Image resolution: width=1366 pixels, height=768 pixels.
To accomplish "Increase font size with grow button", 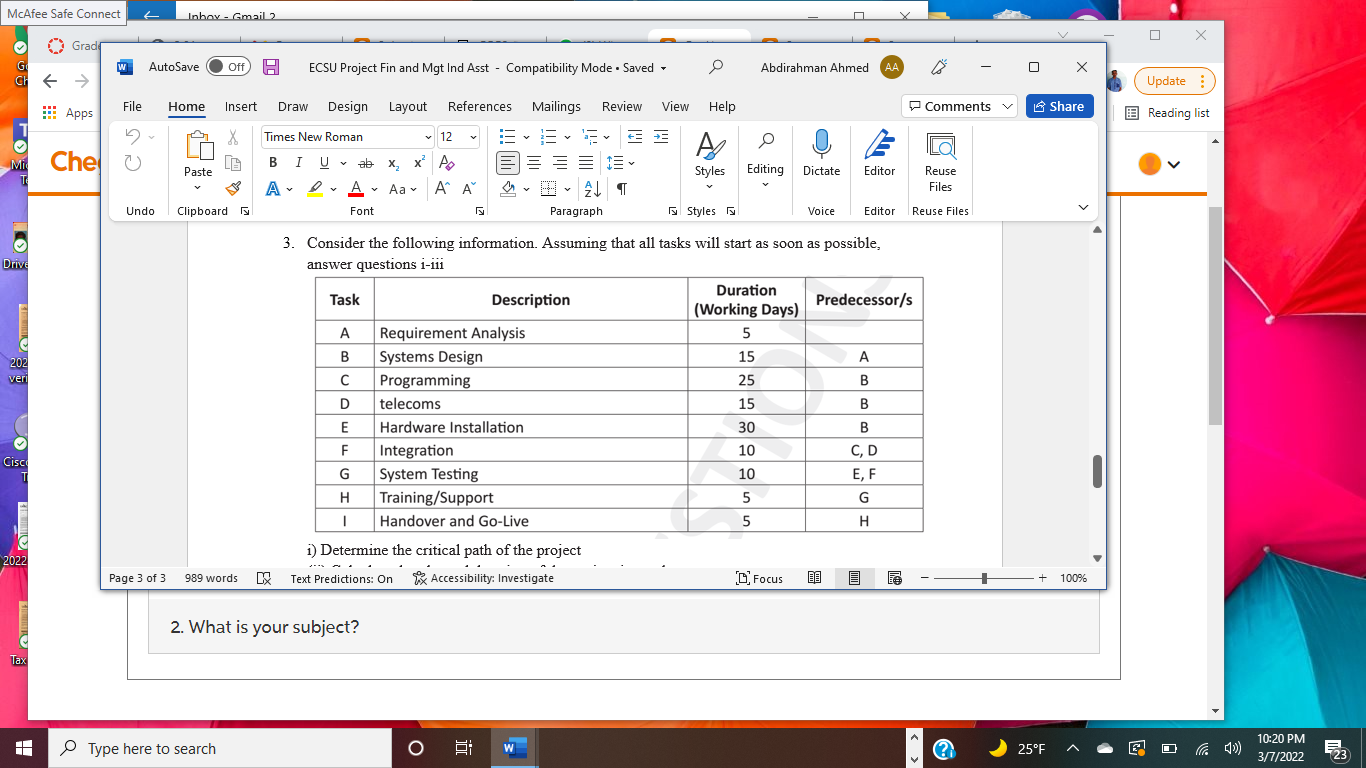I will click(x=443, y=188).
